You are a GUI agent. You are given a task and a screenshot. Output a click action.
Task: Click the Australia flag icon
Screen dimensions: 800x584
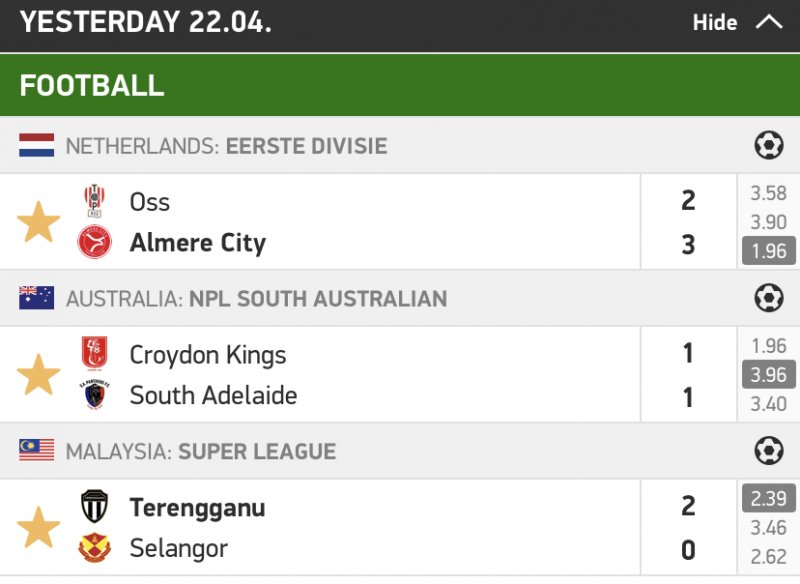tap(36, 298)
